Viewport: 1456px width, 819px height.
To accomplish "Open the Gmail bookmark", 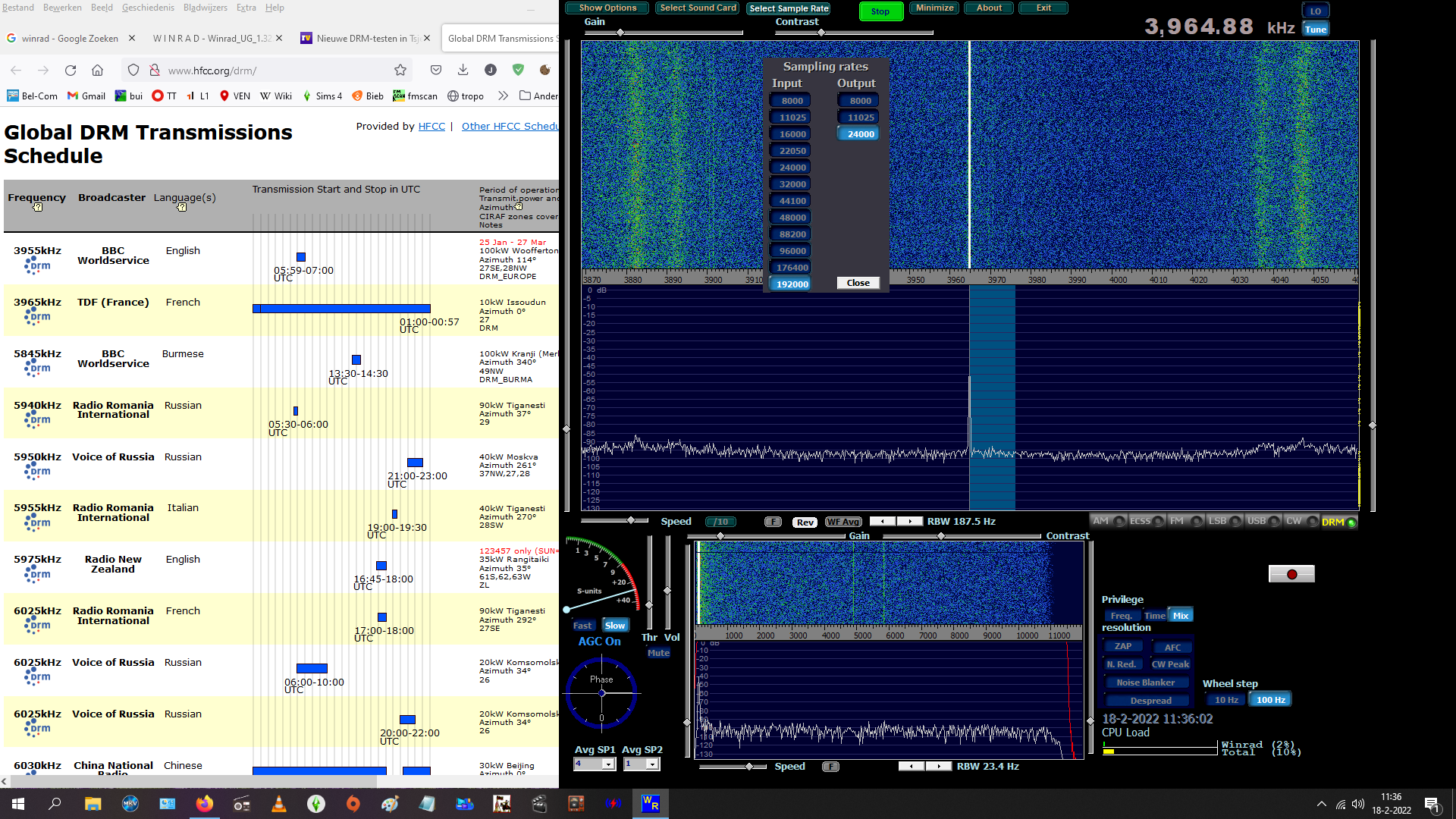I will pos(86,96).
